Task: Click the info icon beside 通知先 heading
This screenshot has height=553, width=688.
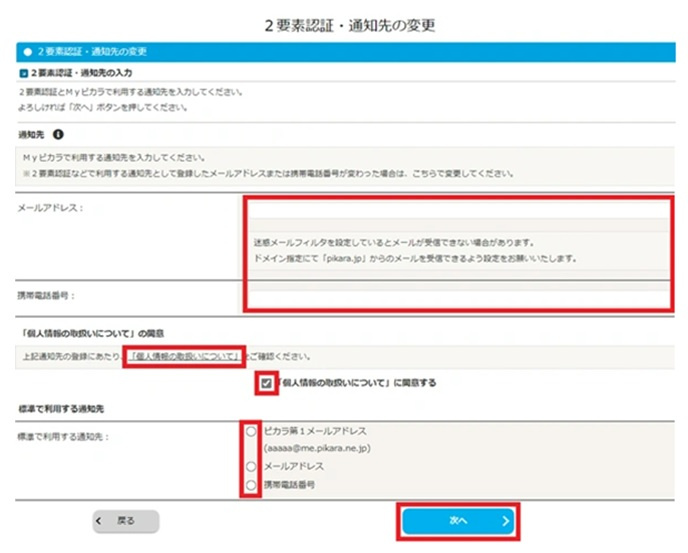Action: (x=58, y=134)
